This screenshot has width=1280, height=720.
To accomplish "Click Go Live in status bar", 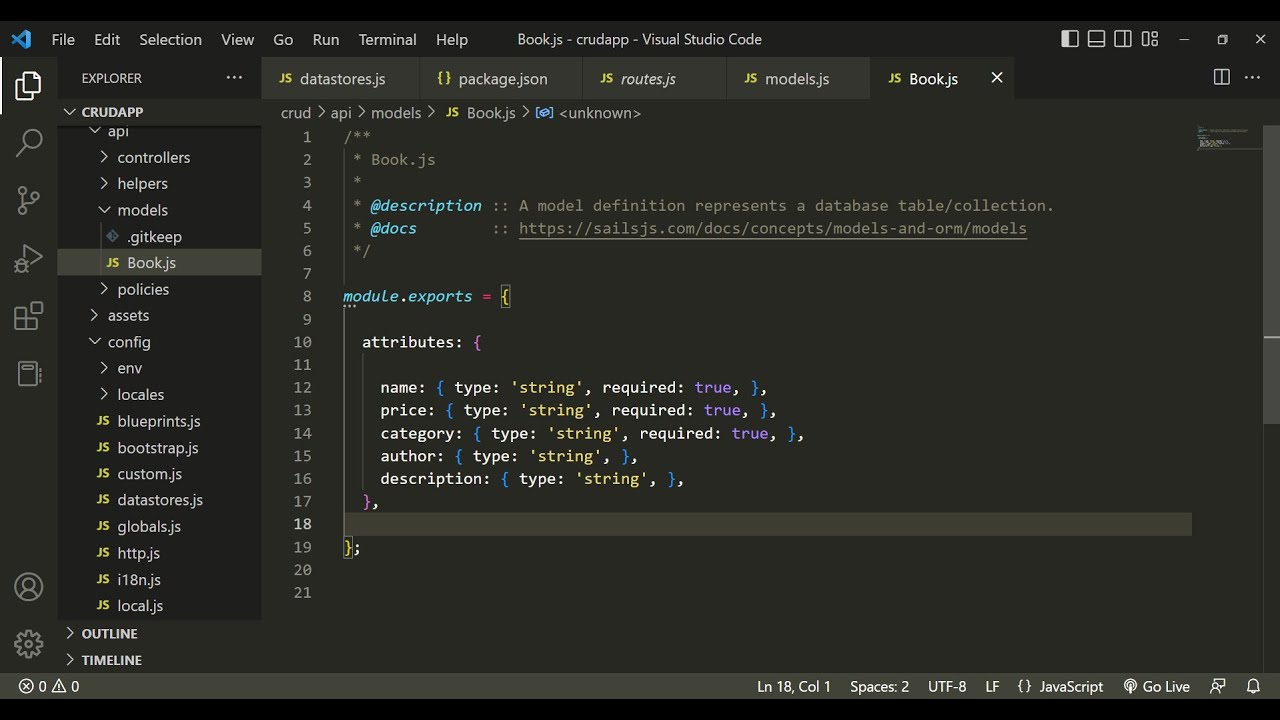I will tap(1157, 686).
